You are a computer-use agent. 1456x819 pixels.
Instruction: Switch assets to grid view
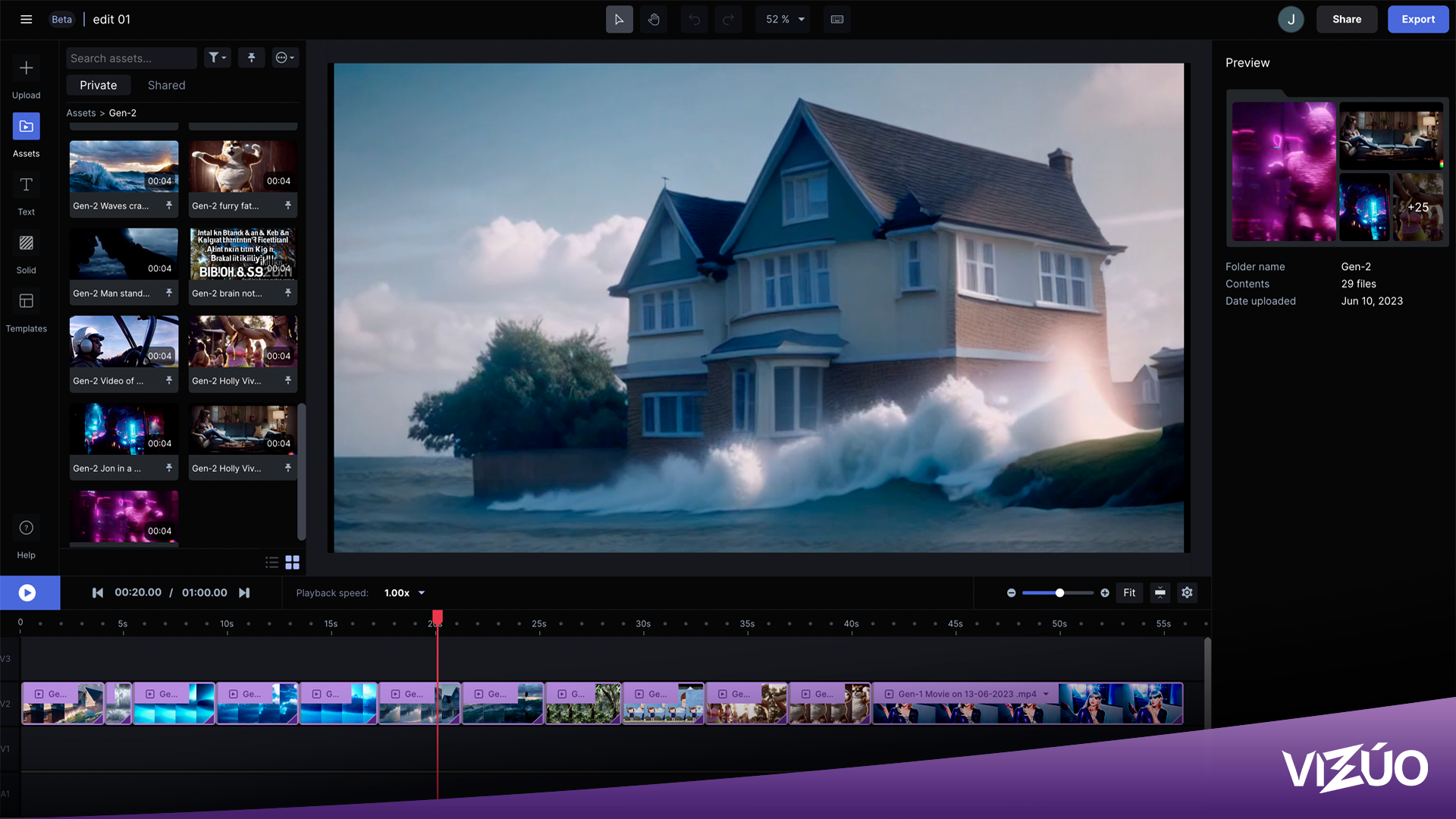point(293,562)
